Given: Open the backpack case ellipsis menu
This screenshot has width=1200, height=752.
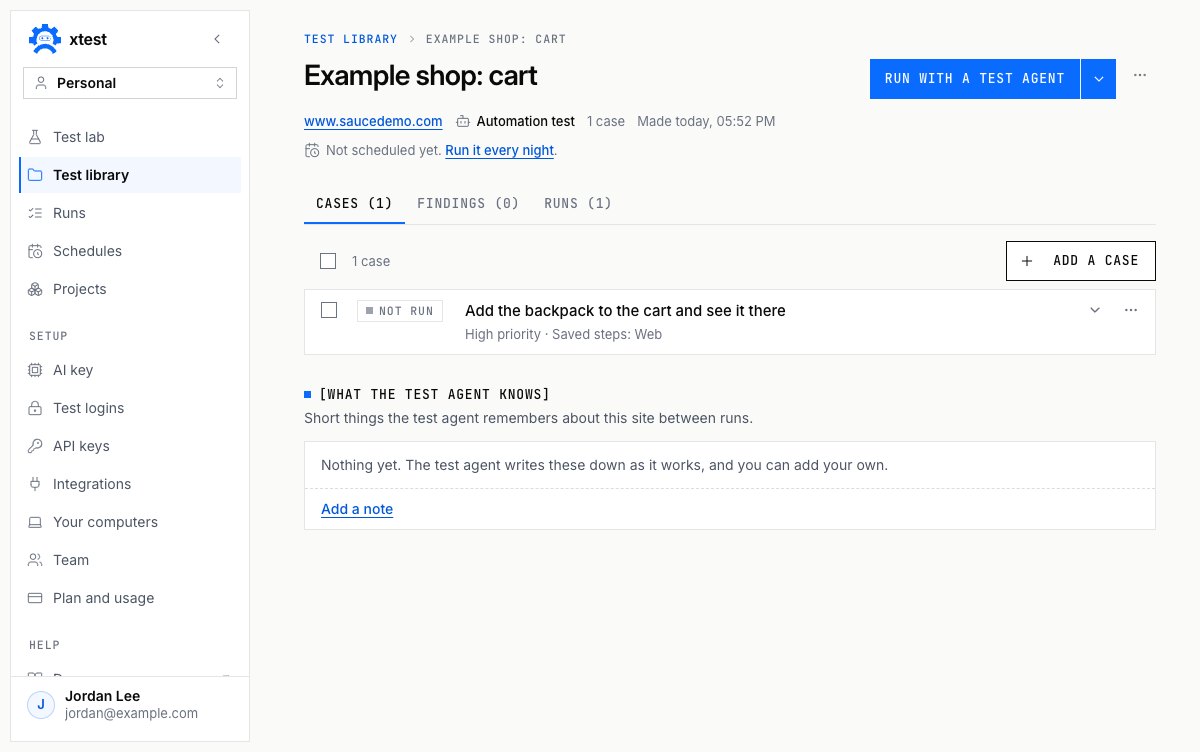Looking at the screenshot, I should coord(1131,310).
